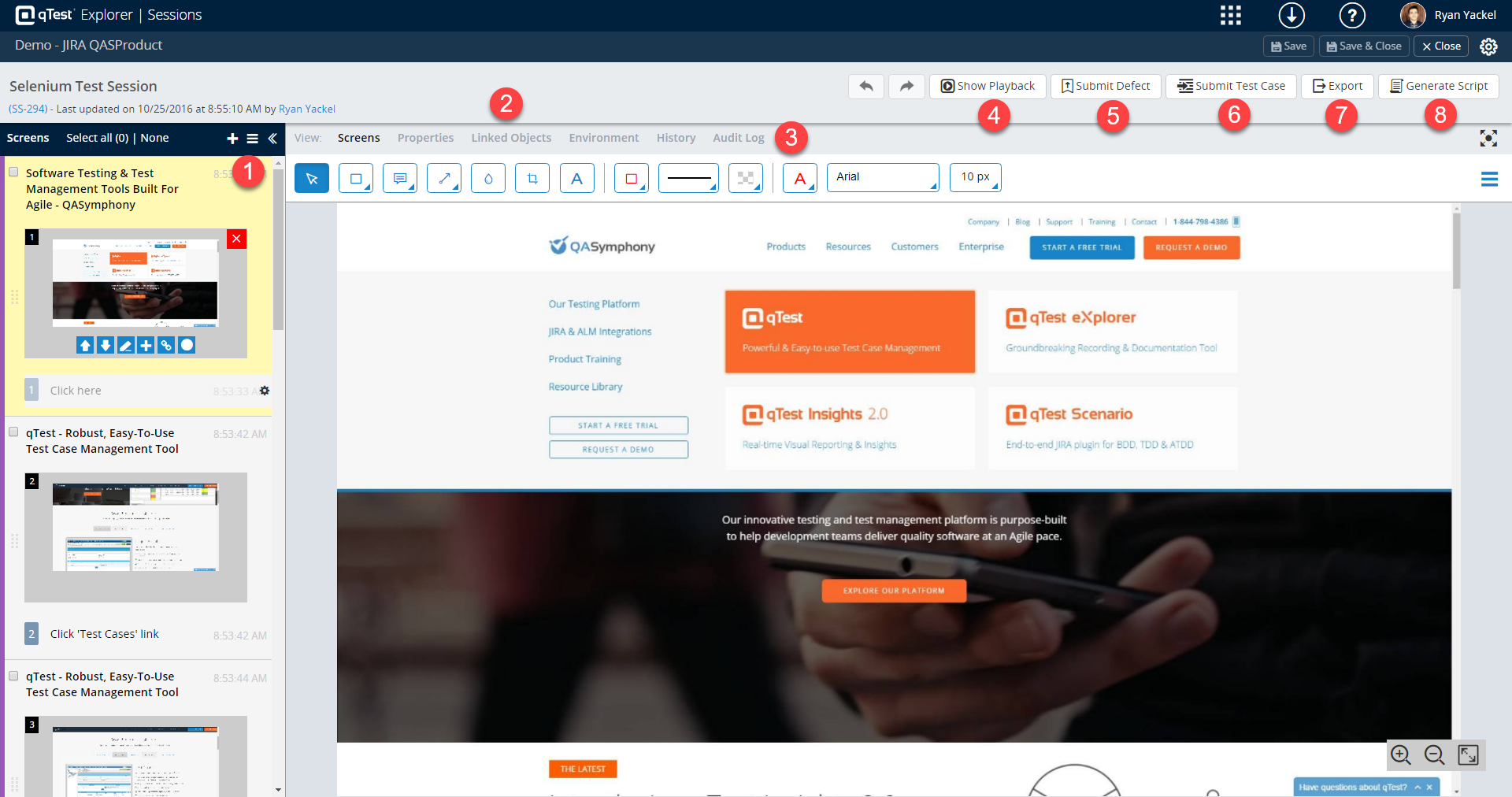Open the settings gear in the header
1512x797 pixels.
(x=1488, y=46)
